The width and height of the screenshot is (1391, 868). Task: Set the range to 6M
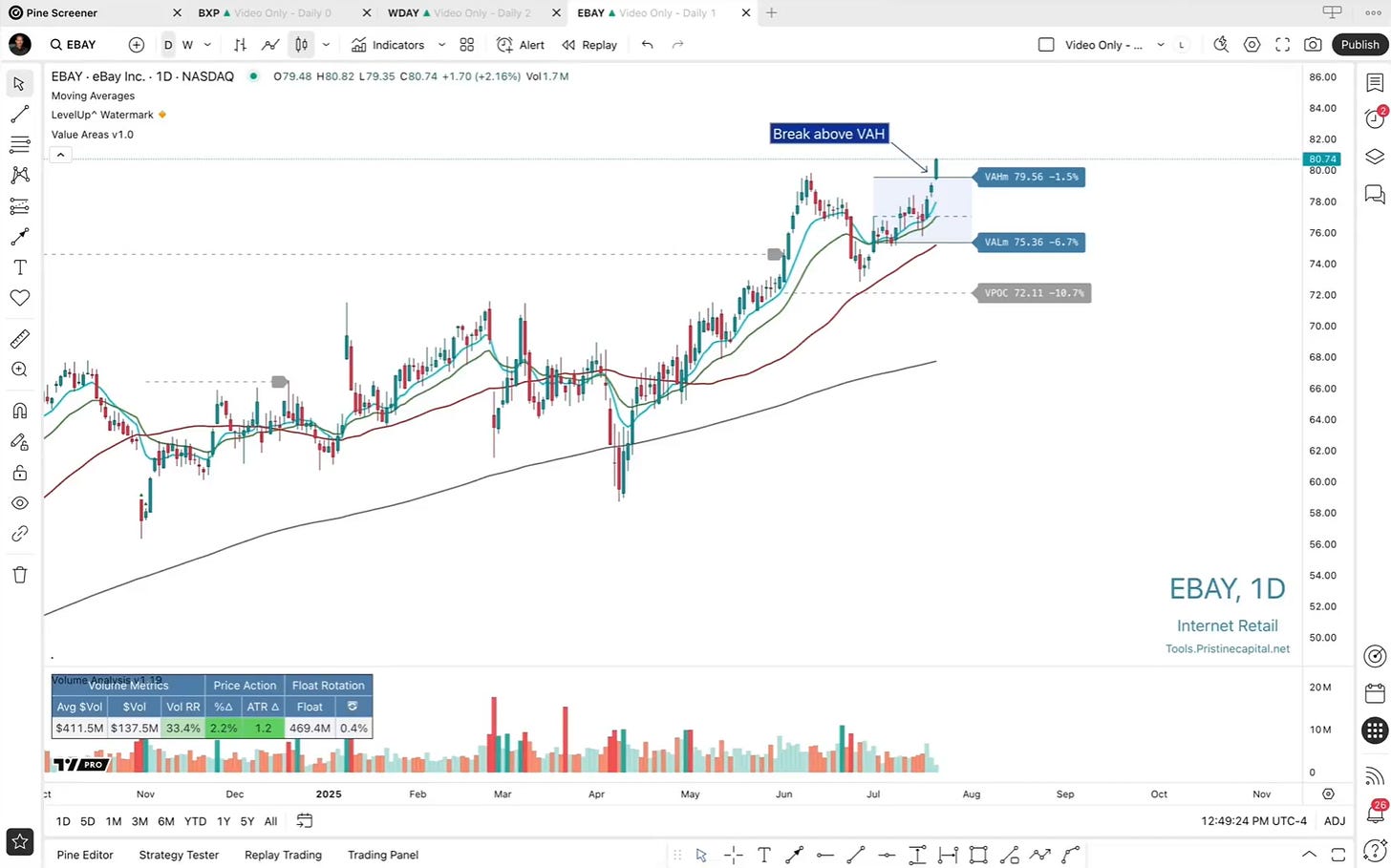166,821
